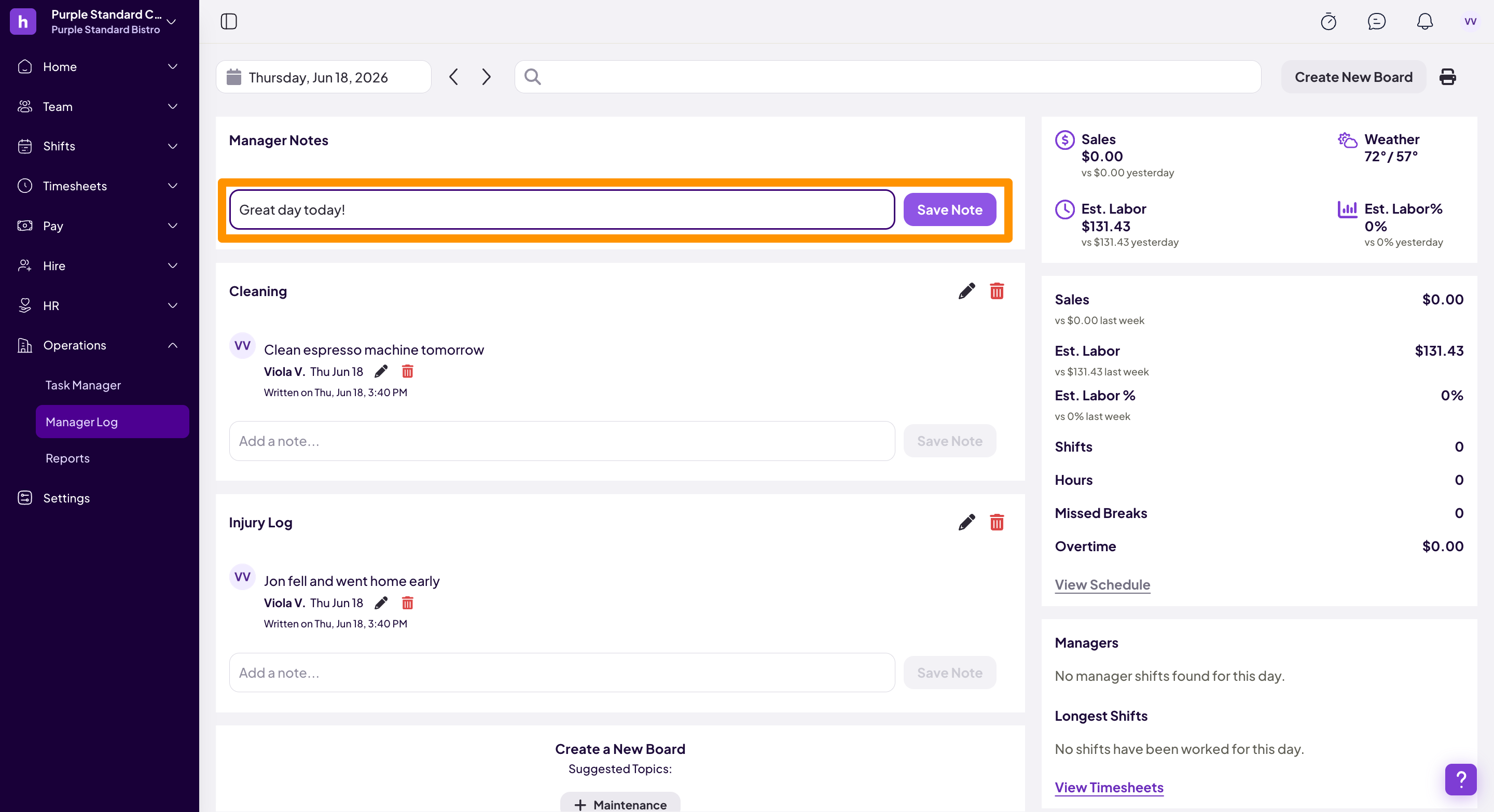Edit the Cleaning board
The height and width of the screenshot is (812, 1494).
[966, 291]
